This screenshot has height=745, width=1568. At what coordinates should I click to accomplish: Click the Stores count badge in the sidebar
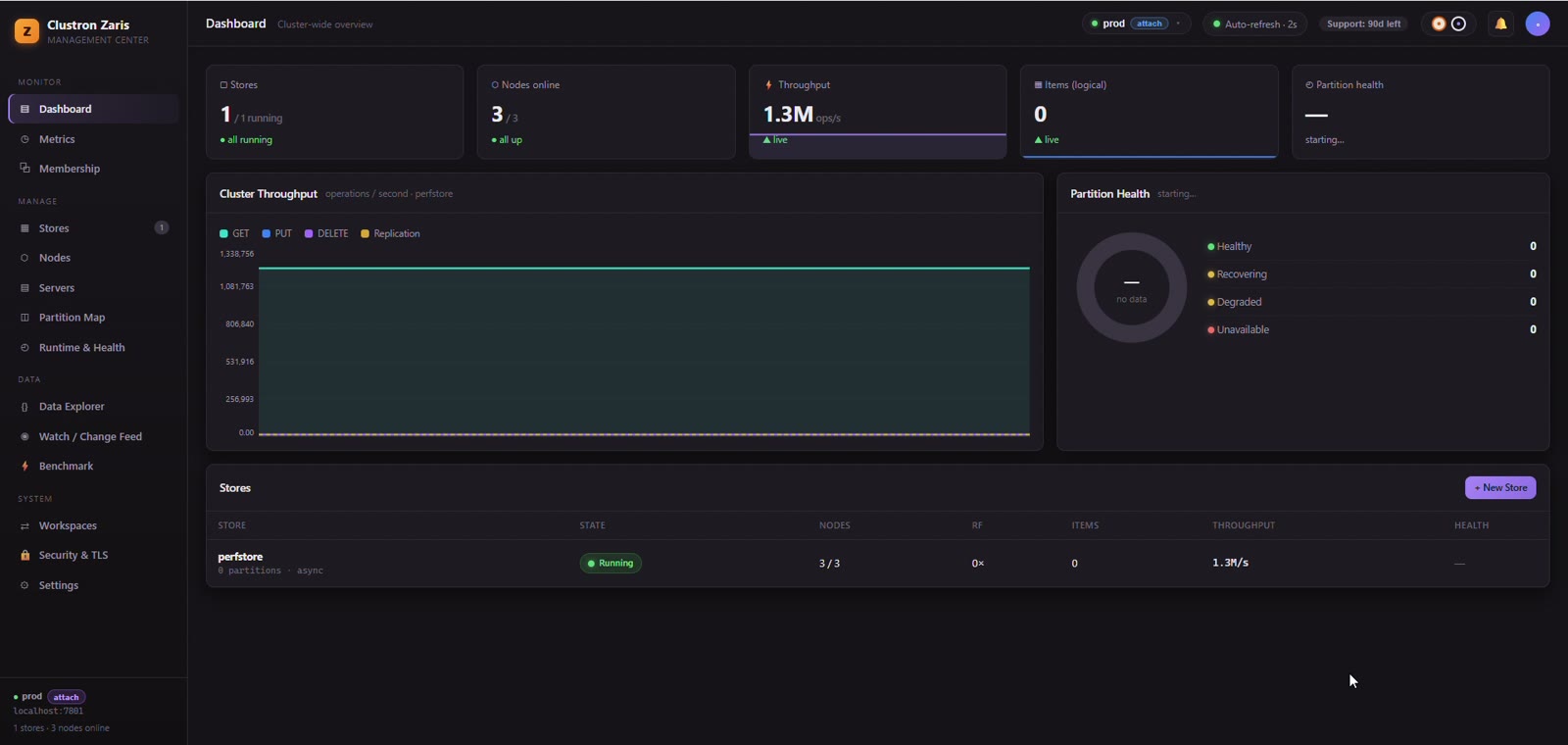click(162, 228)
